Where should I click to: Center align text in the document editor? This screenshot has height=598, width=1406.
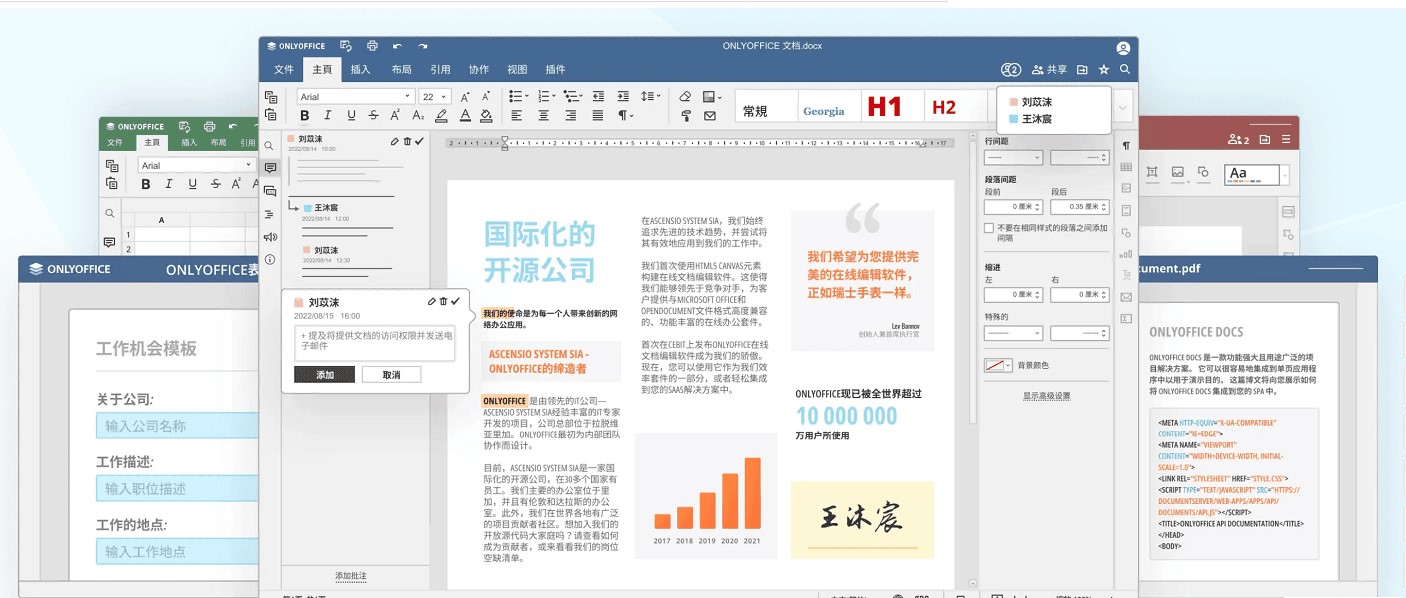coord(544,115)
